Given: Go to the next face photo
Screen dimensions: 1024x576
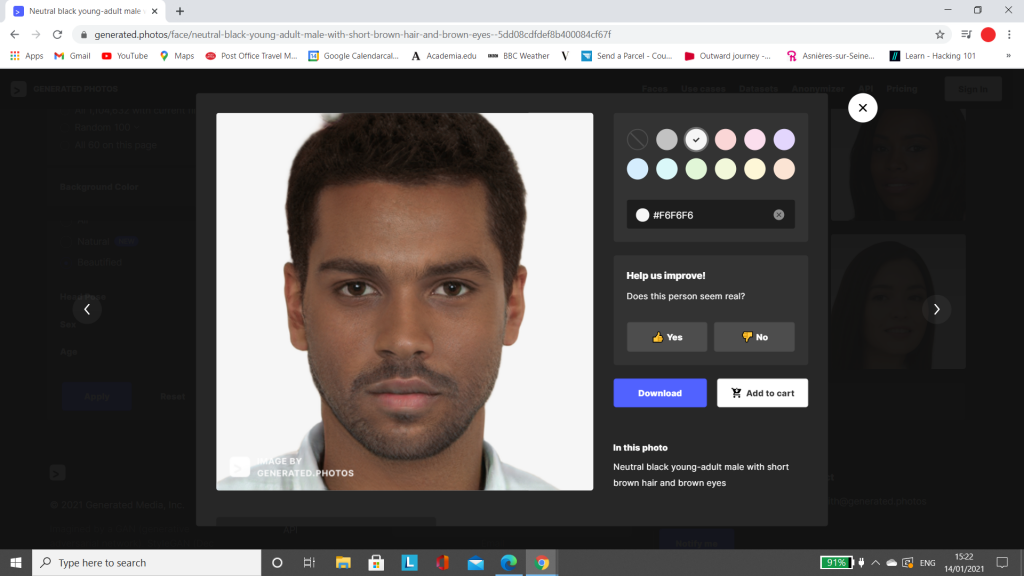Looking at the screenshot, I should [936, 310].
